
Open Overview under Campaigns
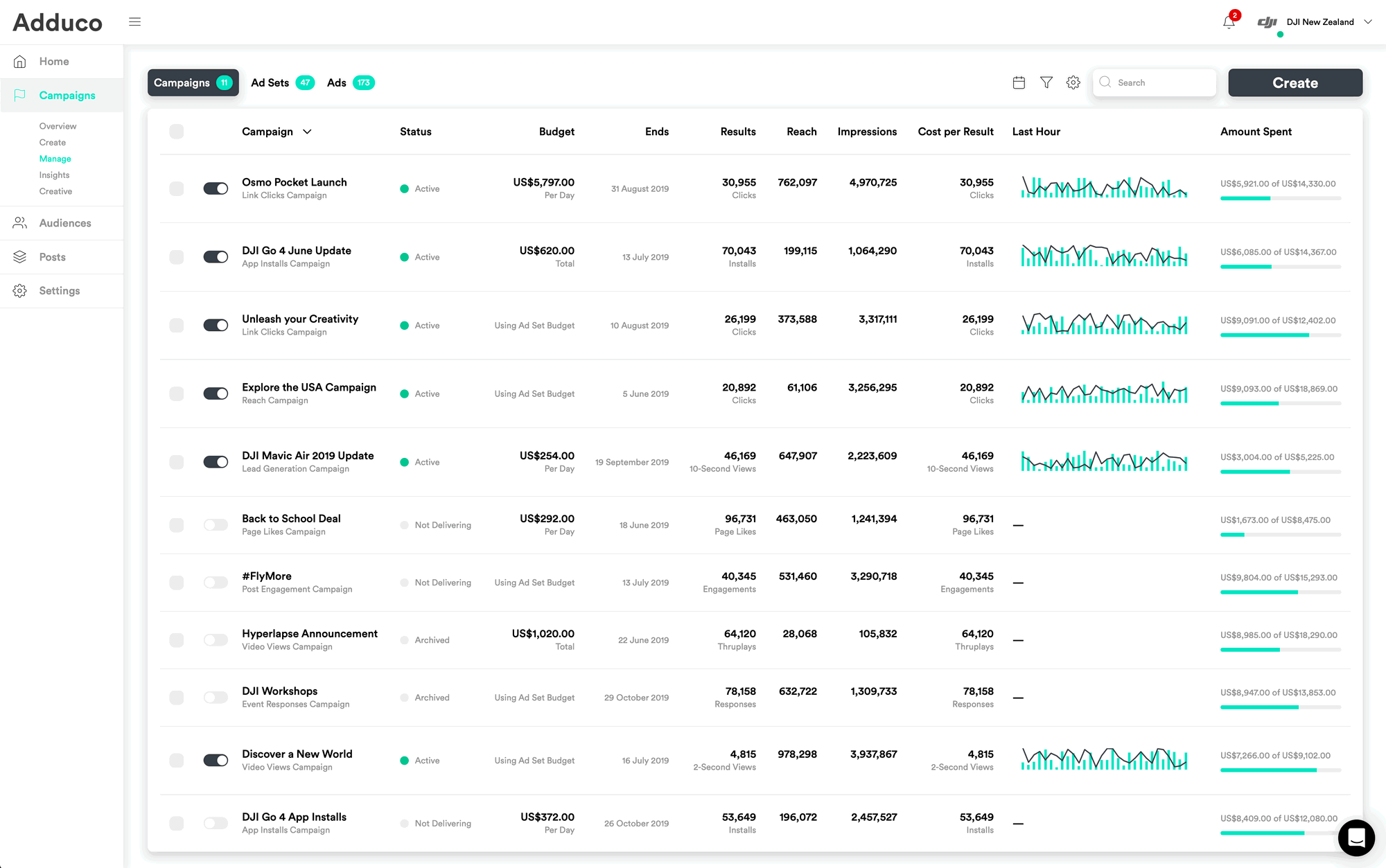(x=58, y=126)
